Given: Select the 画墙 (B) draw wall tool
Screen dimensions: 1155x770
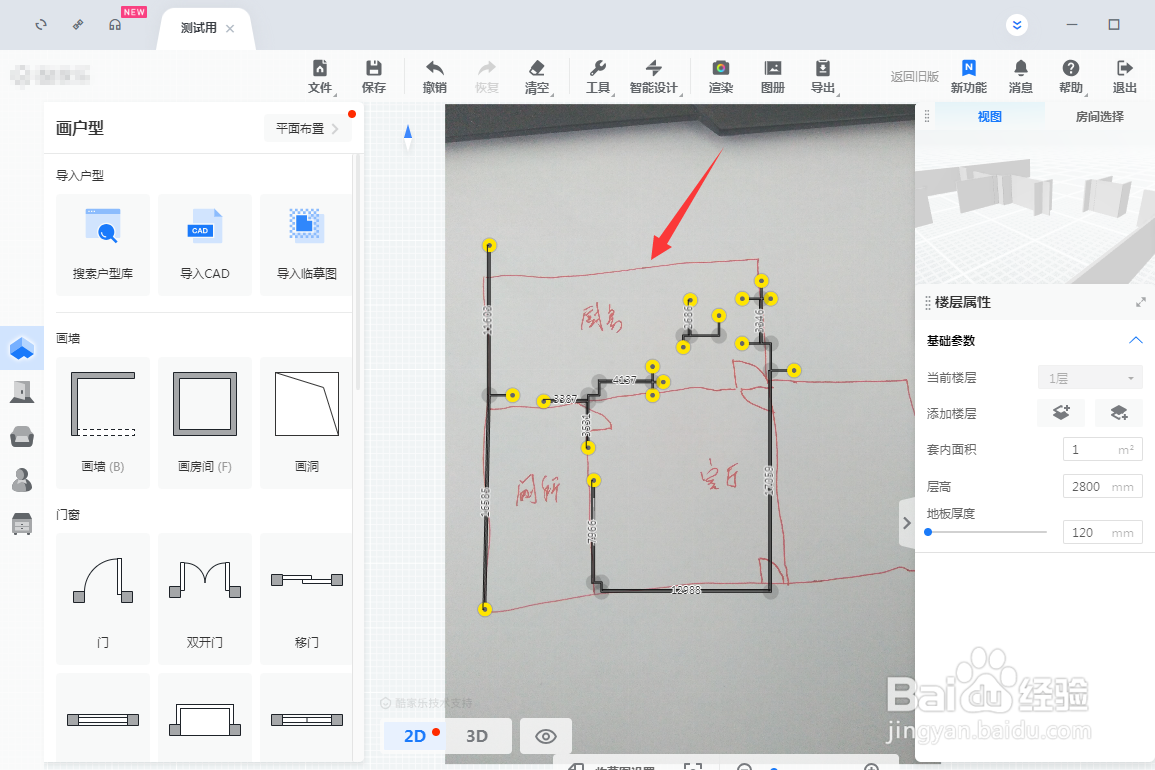Looking at the screenshot, I should pos(103,422).
